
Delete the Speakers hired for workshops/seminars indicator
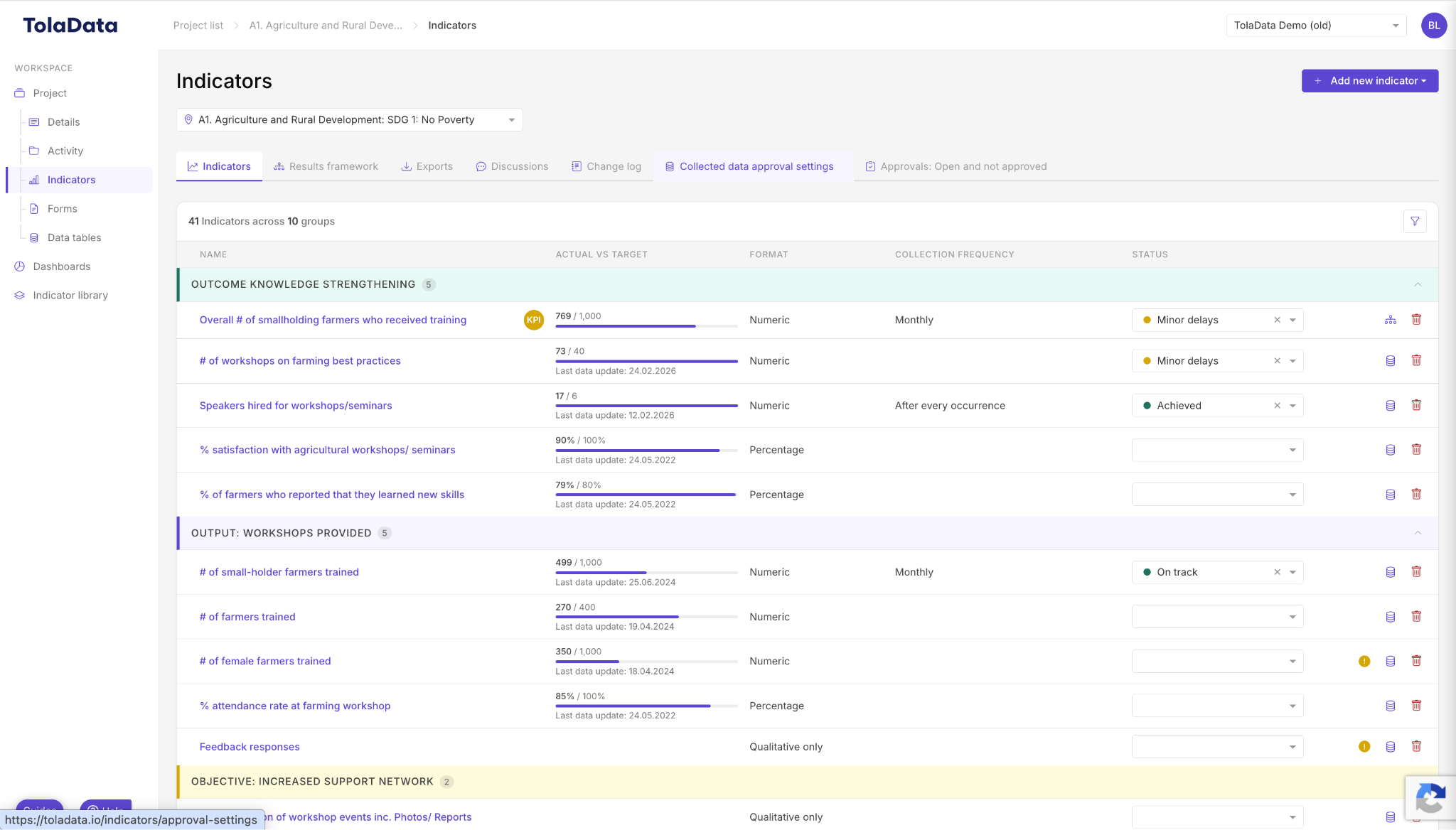[x=1416, y=405]
